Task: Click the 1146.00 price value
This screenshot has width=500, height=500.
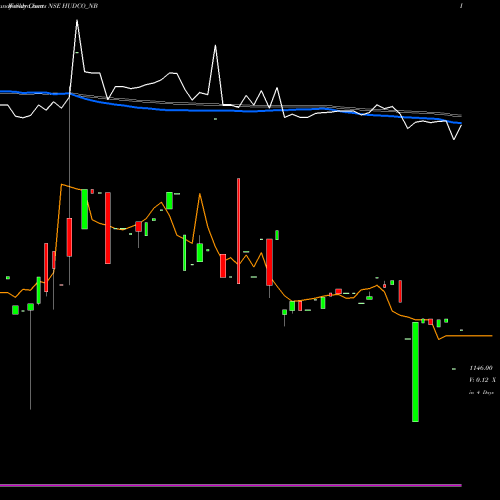Action: coord(481,368)
